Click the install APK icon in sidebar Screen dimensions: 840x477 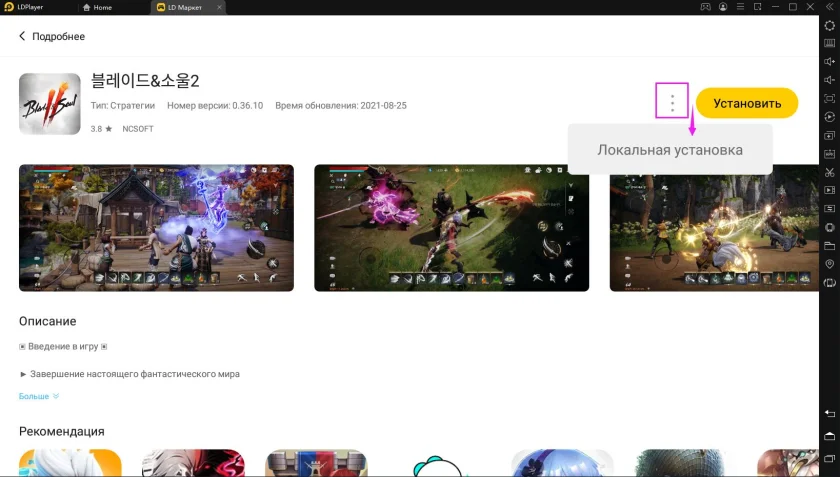(x=829, y=154)
